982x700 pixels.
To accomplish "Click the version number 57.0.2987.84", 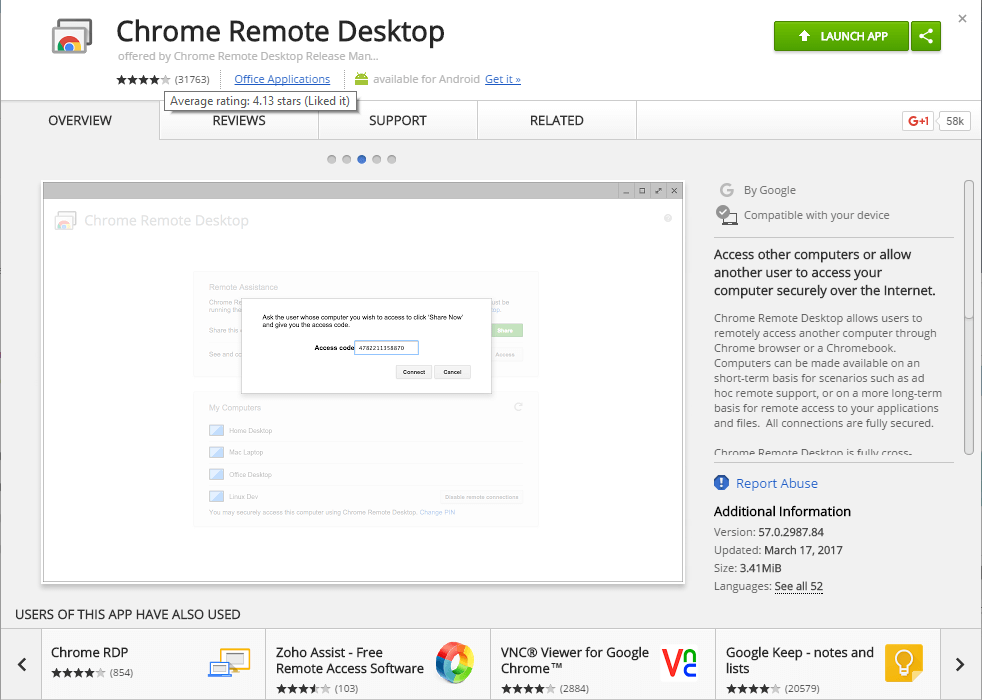I will point(791,532).
